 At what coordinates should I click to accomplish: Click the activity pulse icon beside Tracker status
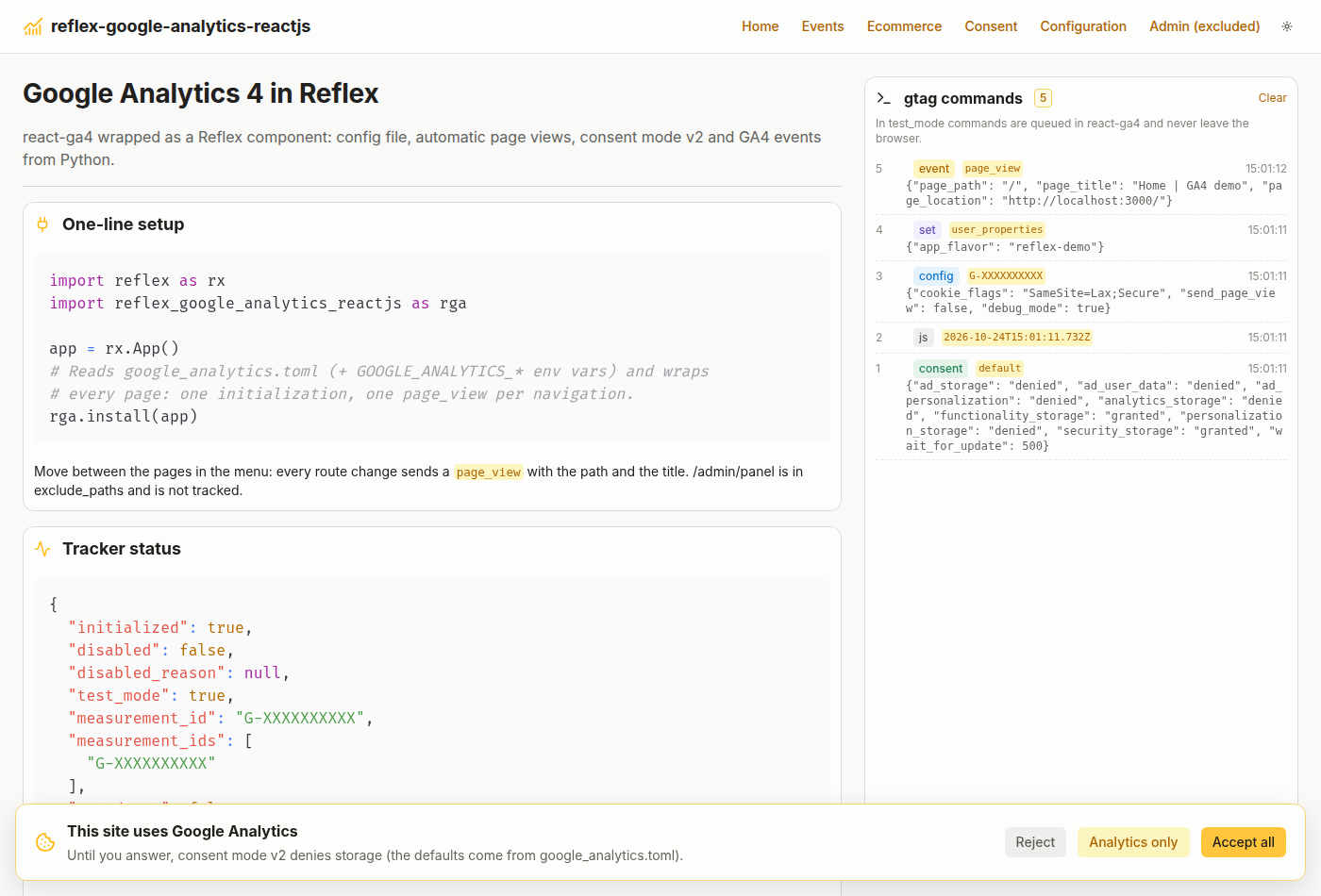pyautogui.click(x=42, y=549)
